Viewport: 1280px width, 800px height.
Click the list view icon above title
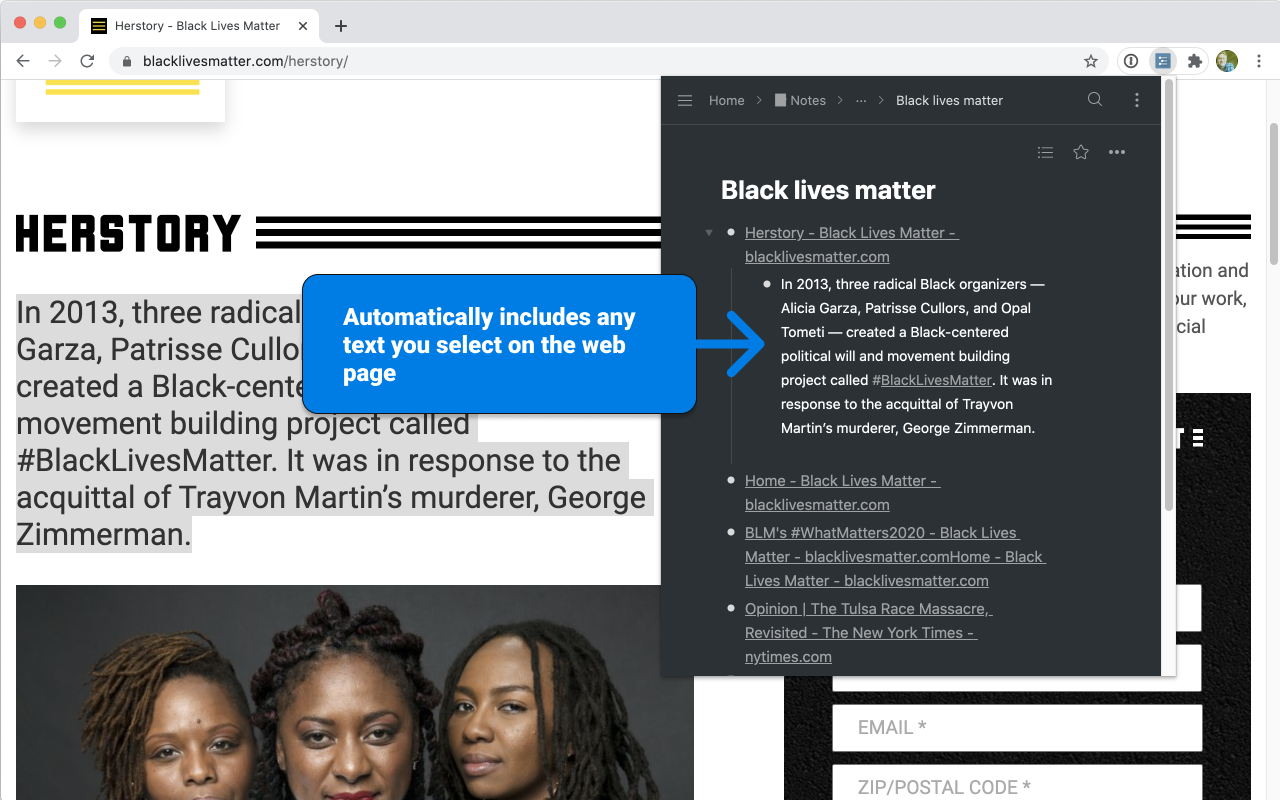(1045, 152)
